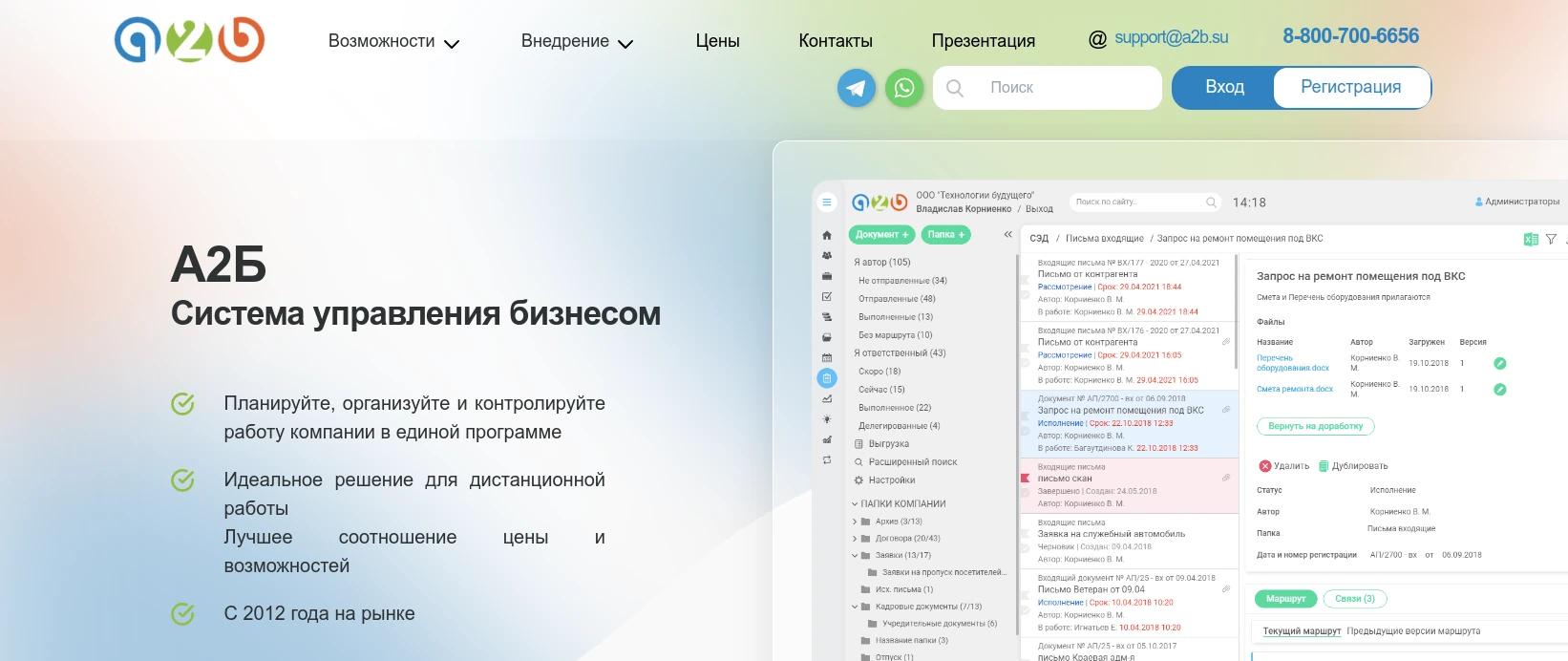1568x661 pixels.
Task: Click the Папка + button
Action: (x=946, y=235)
